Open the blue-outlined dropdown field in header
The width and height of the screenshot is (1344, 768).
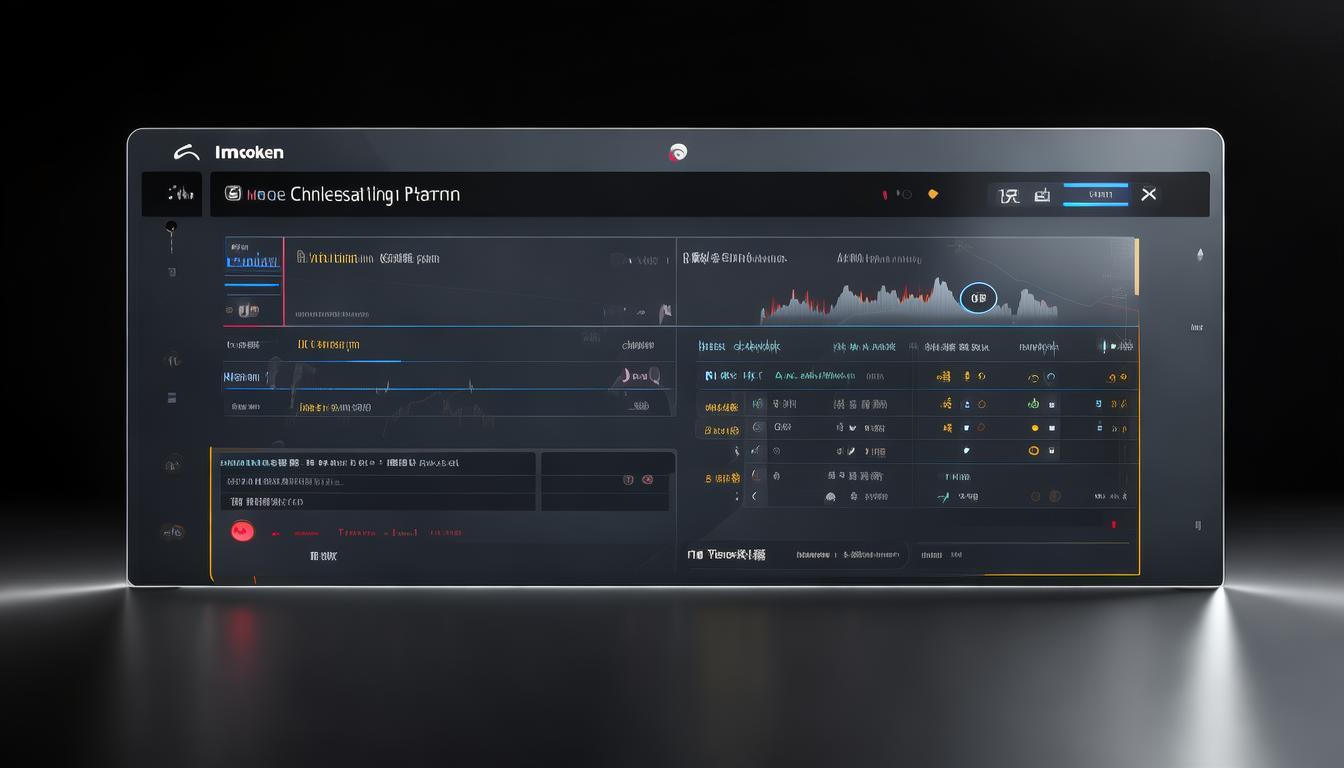(1095, 194)
